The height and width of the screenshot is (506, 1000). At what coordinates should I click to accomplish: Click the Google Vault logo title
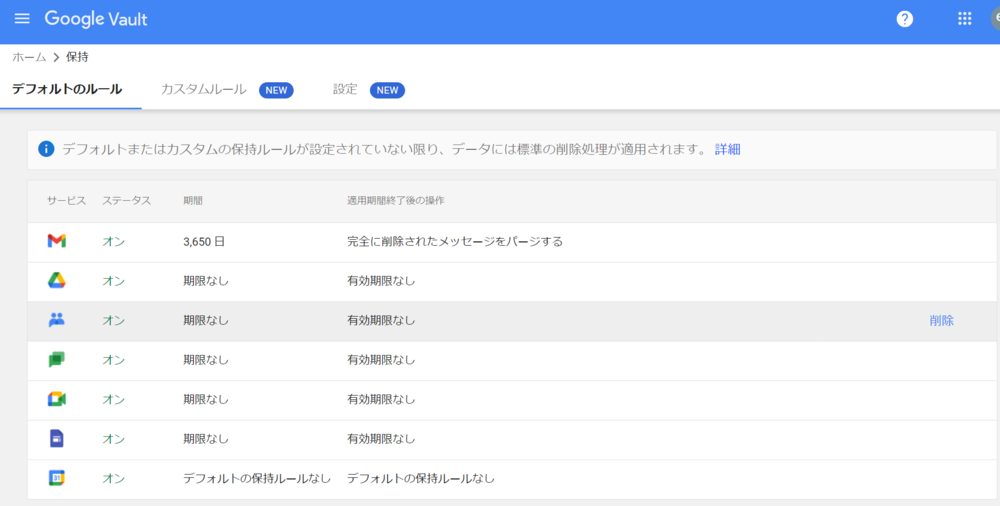pyautogui.click(x=96, y=19)
